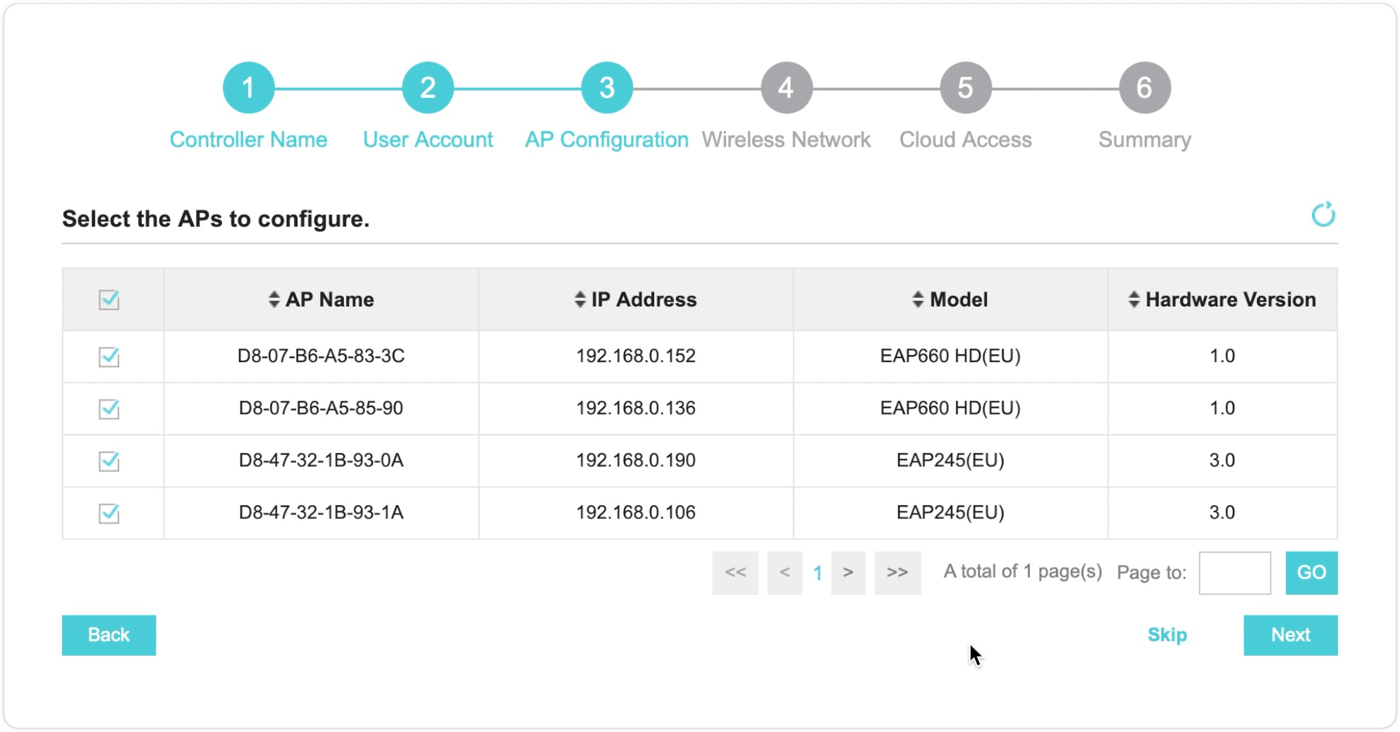The width and height of the screenshot is (1400, 732).
Task: Sort table by Hardware Version arrows
Action: point(1134,300)
